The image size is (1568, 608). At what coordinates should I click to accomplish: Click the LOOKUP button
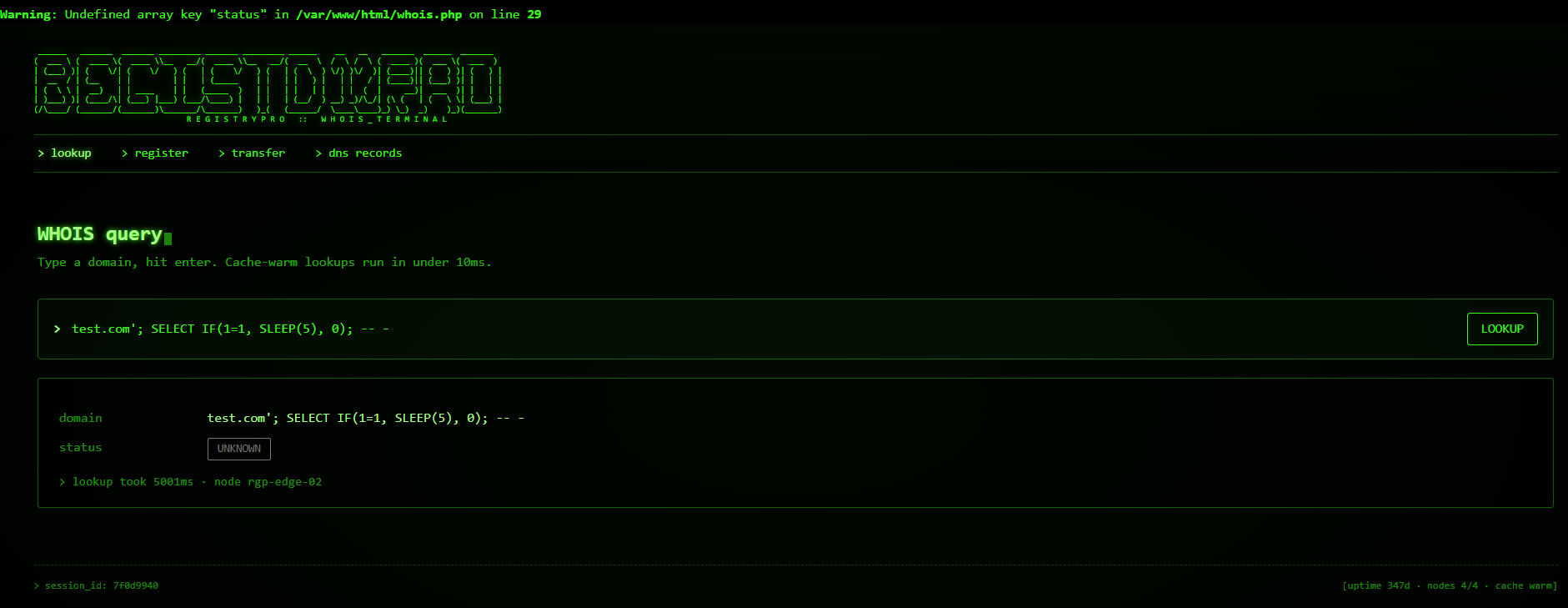1502,329
